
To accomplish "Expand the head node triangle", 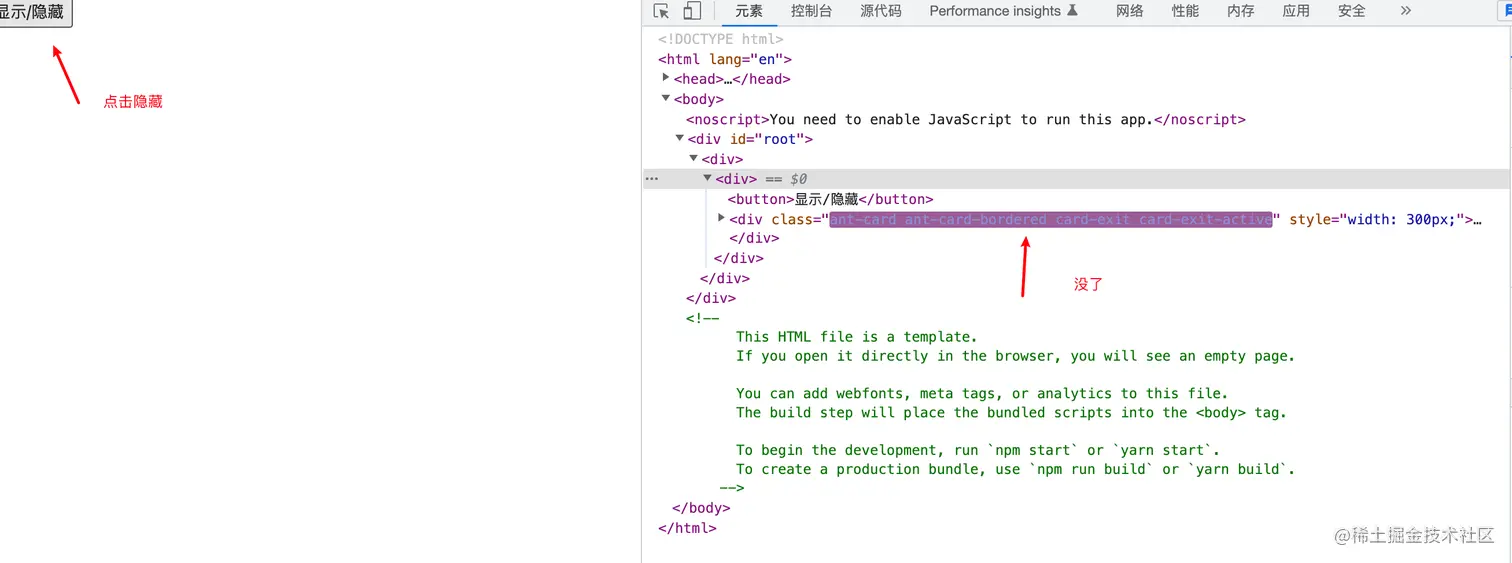I will [x=666, y=78].
